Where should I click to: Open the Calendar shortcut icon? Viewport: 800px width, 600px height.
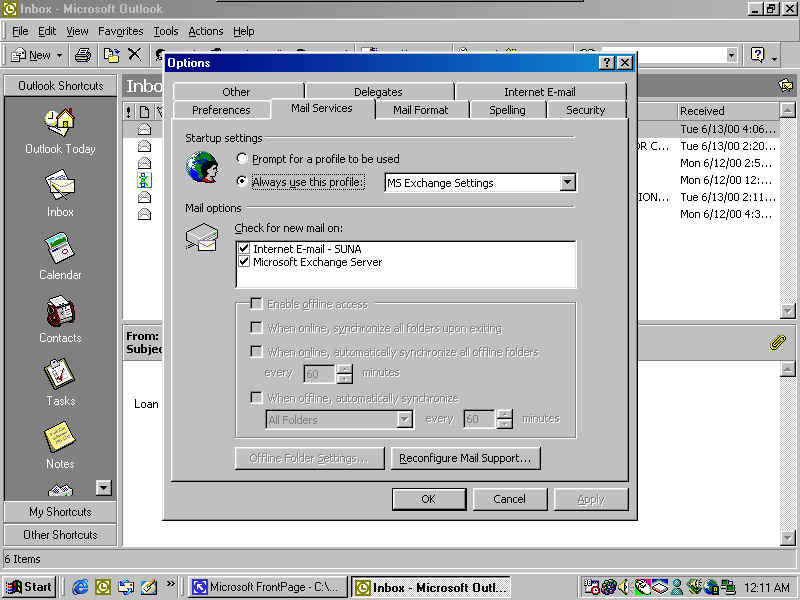(x=60, y=247)
